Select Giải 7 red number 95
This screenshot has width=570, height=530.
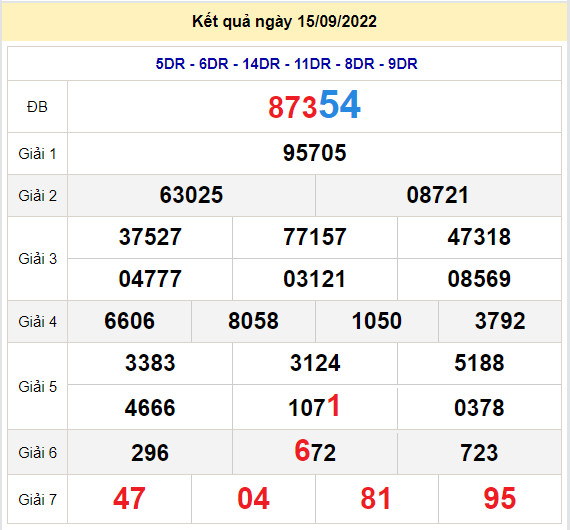[500, 498]
